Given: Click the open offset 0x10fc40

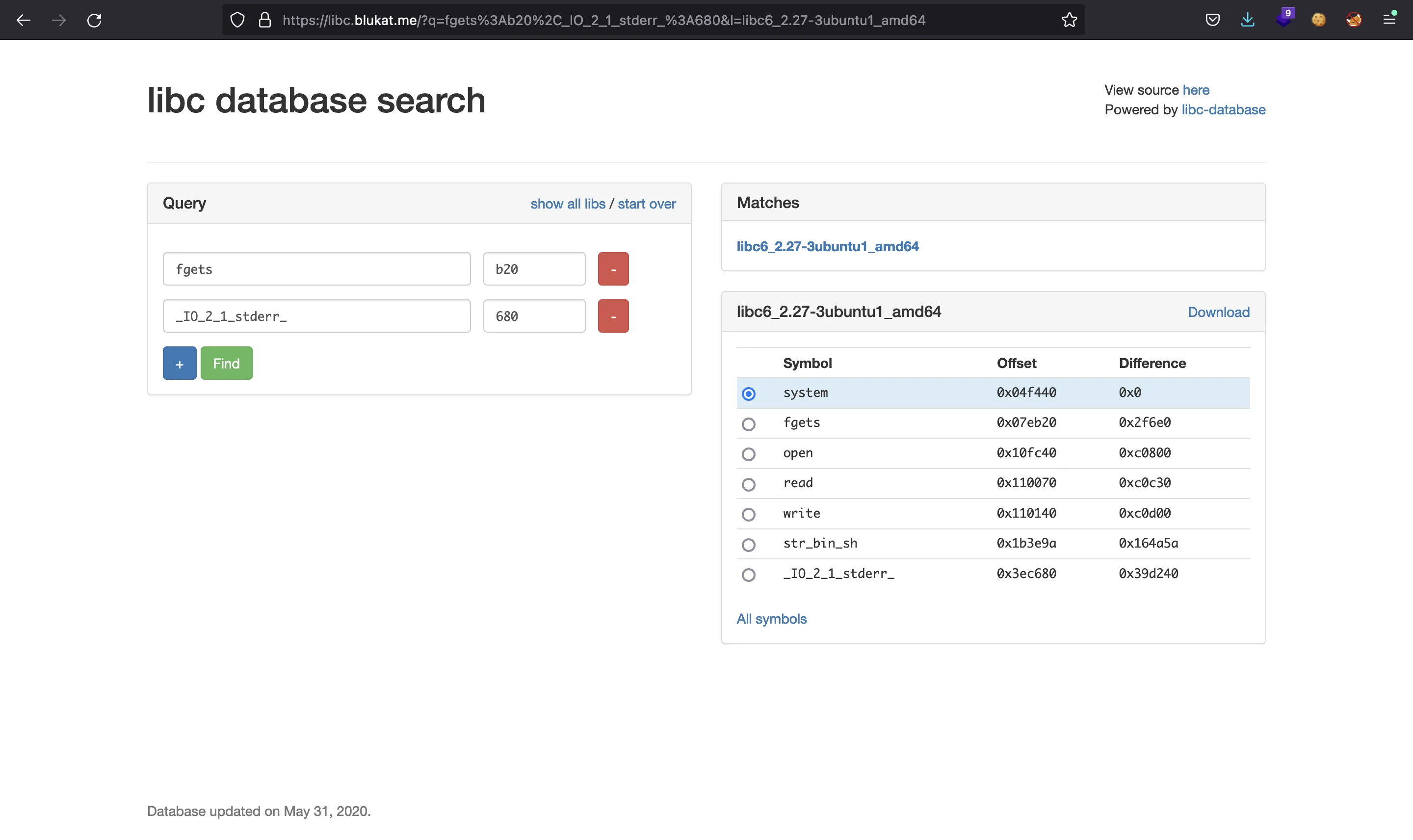Looking at the screenshot, I should [x=1026, y=453].
